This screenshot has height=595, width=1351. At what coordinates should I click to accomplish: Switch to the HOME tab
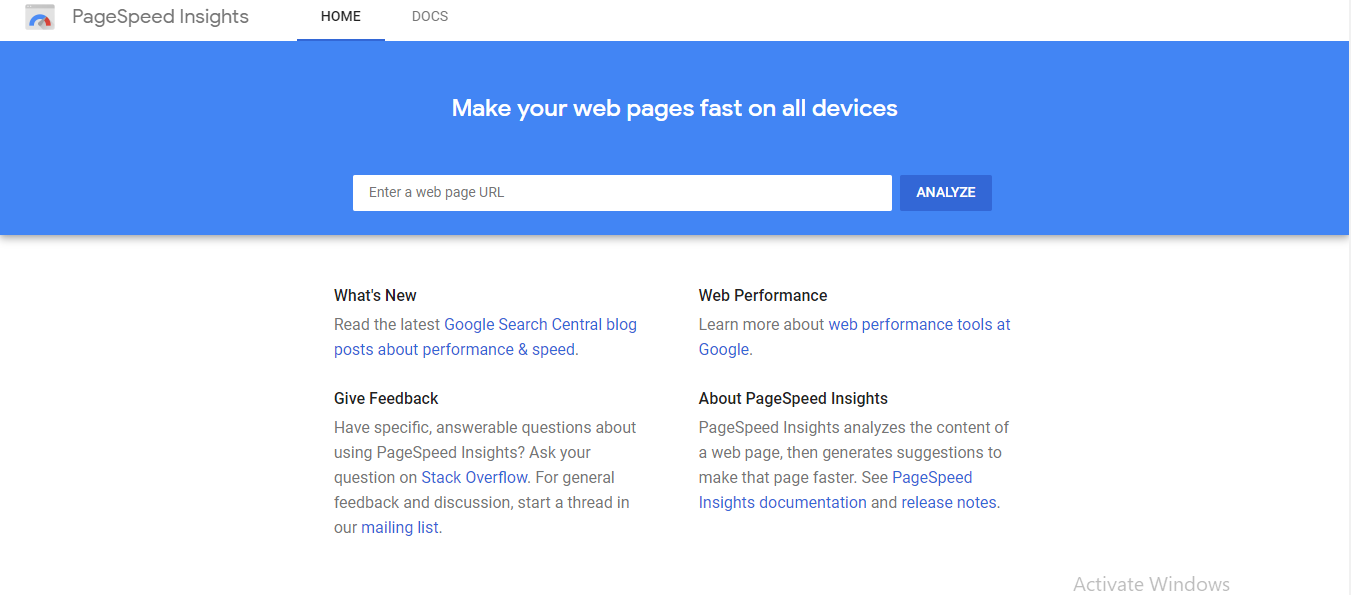point(341,17)
